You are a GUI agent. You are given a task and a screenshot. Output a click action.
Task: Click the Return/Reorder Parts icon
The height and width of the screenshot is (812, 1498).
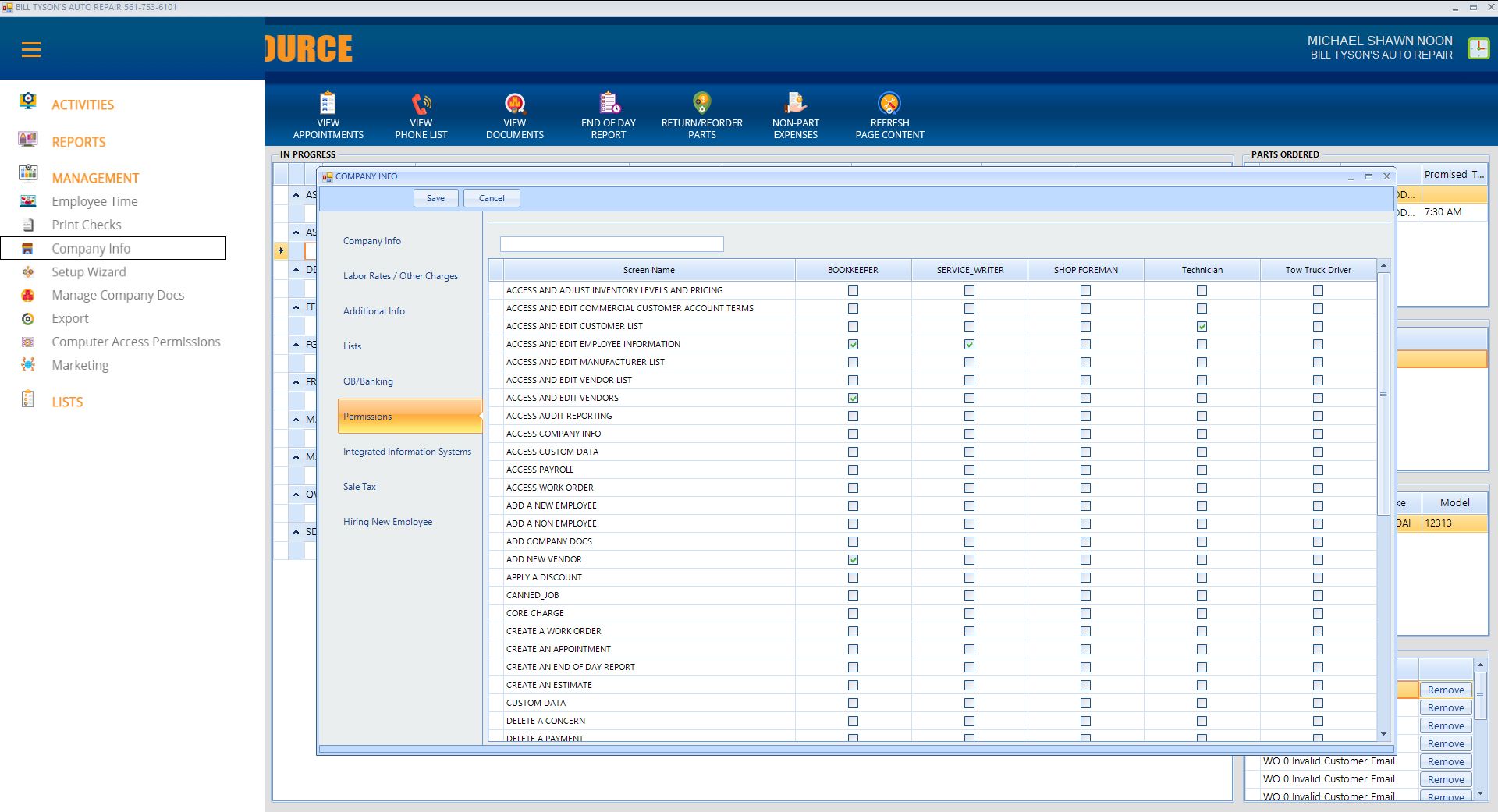click(701, 104)
